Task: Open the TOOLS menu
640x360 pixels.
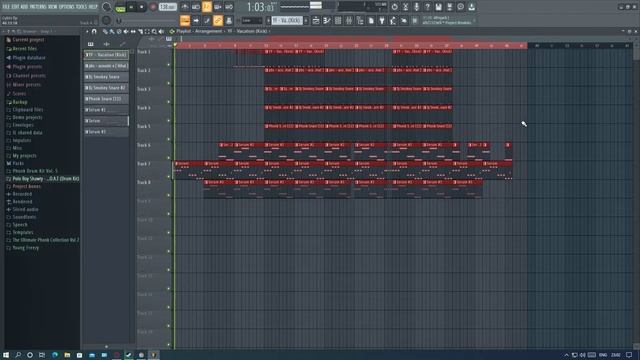Action: (81, 7)
